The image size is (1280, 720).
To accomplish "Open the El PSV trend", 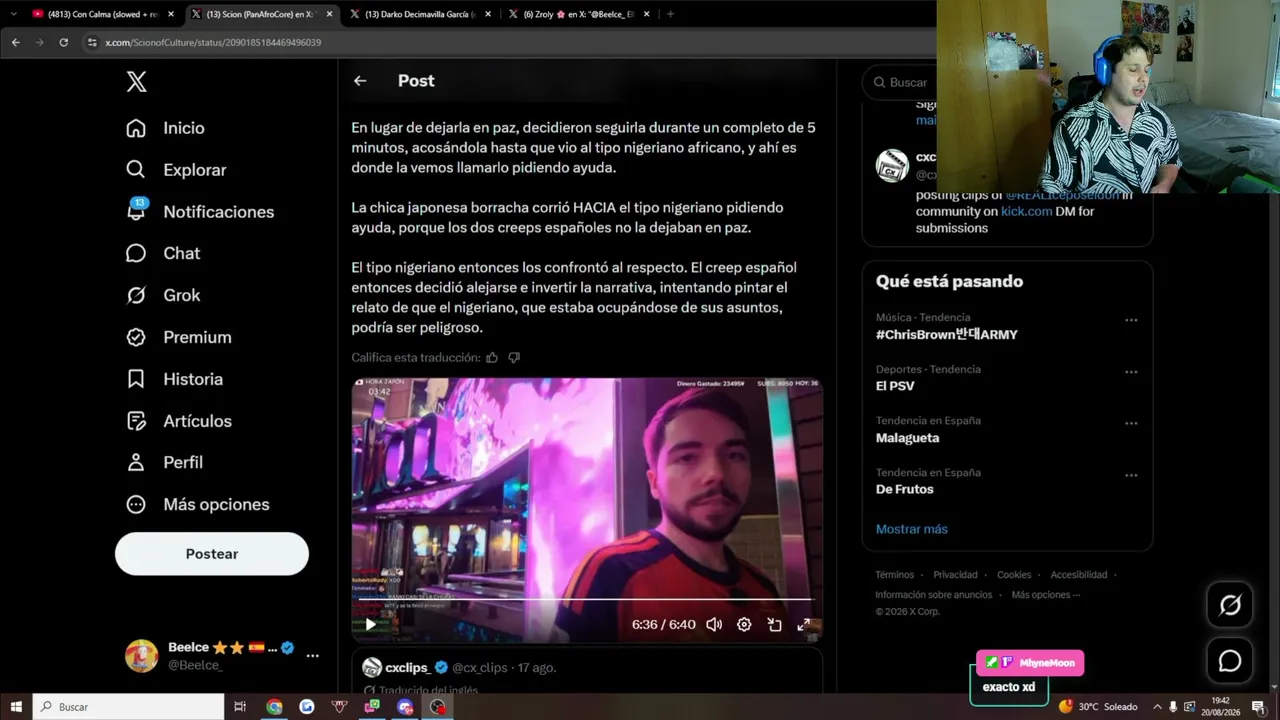I will click(895, 386).
